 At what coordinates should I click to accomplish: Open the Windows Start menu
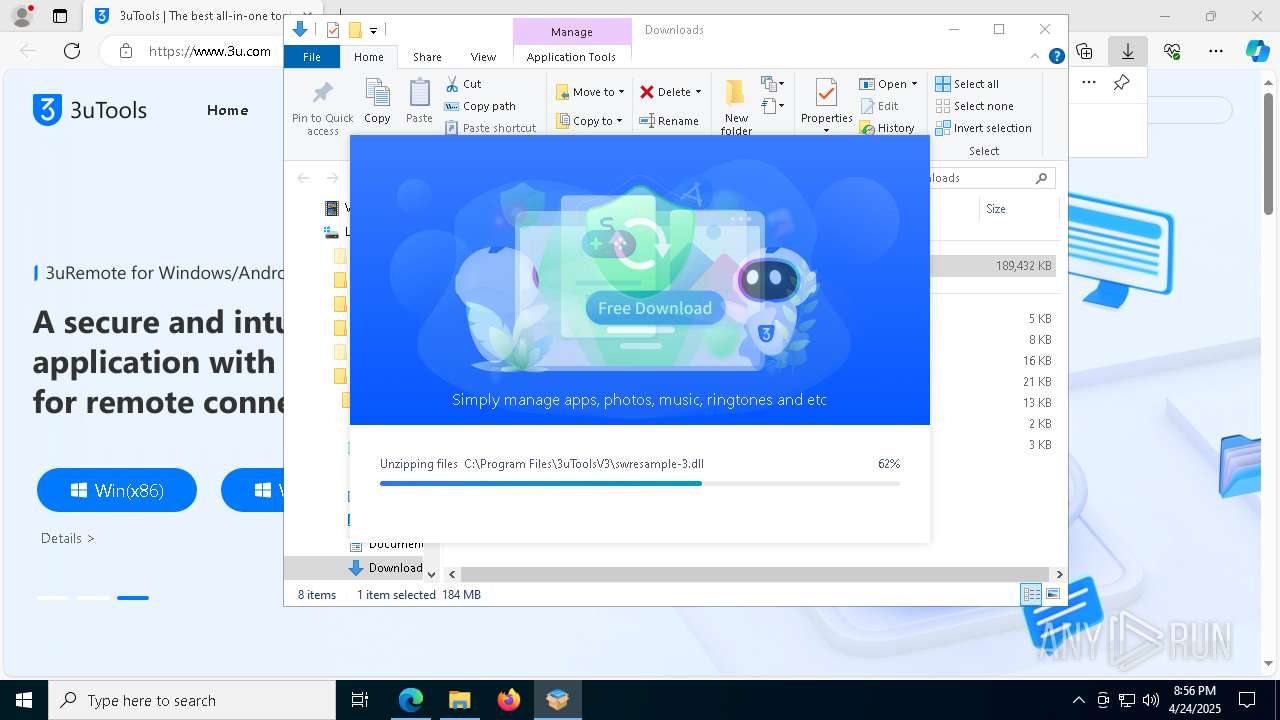(23, 700)
